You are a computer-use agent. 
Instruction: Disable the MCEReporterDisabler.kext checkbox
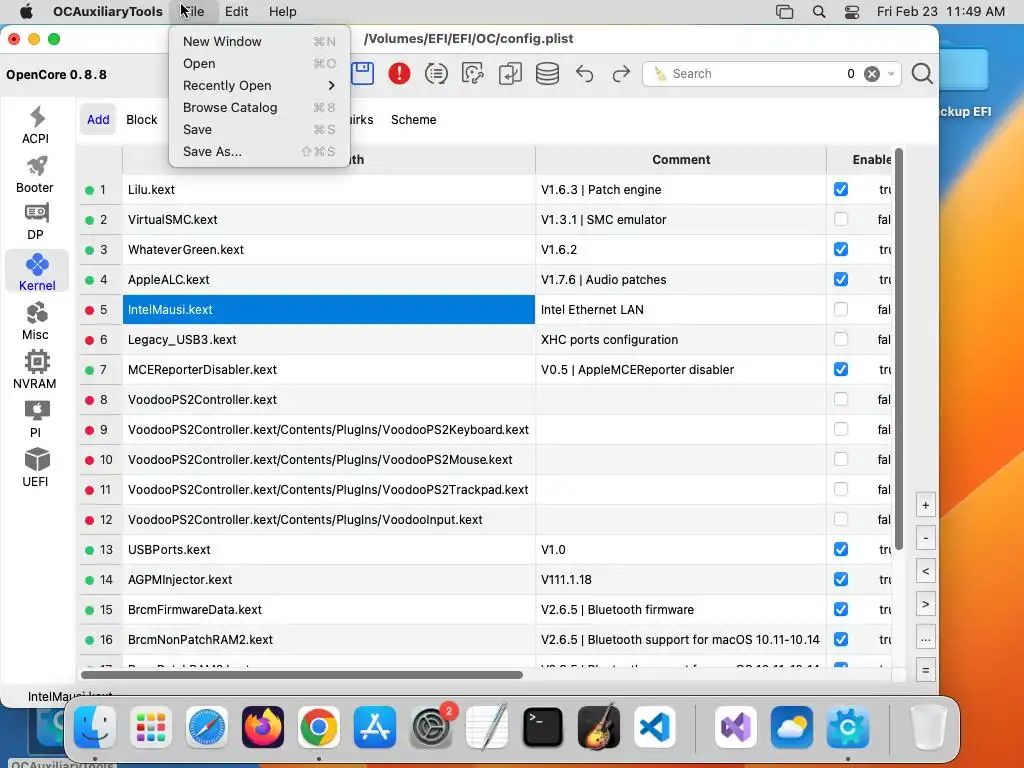click(840, 370)
